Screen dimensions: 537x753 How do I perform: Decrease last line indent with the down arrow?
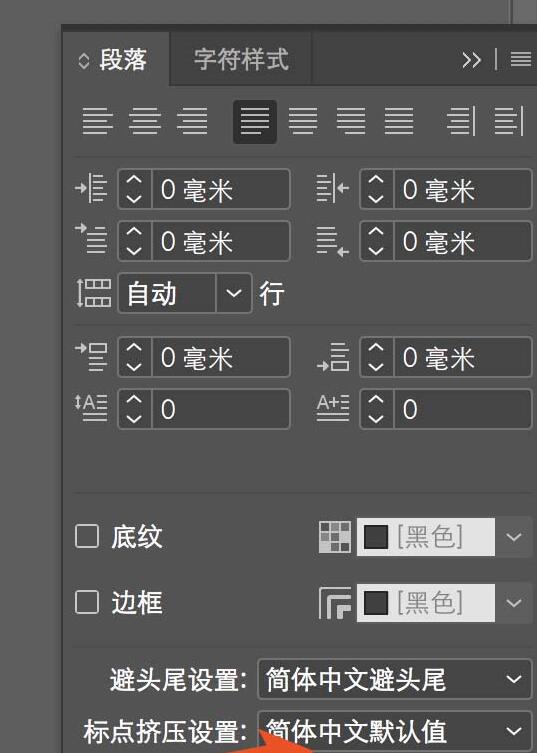coord(376,251)
